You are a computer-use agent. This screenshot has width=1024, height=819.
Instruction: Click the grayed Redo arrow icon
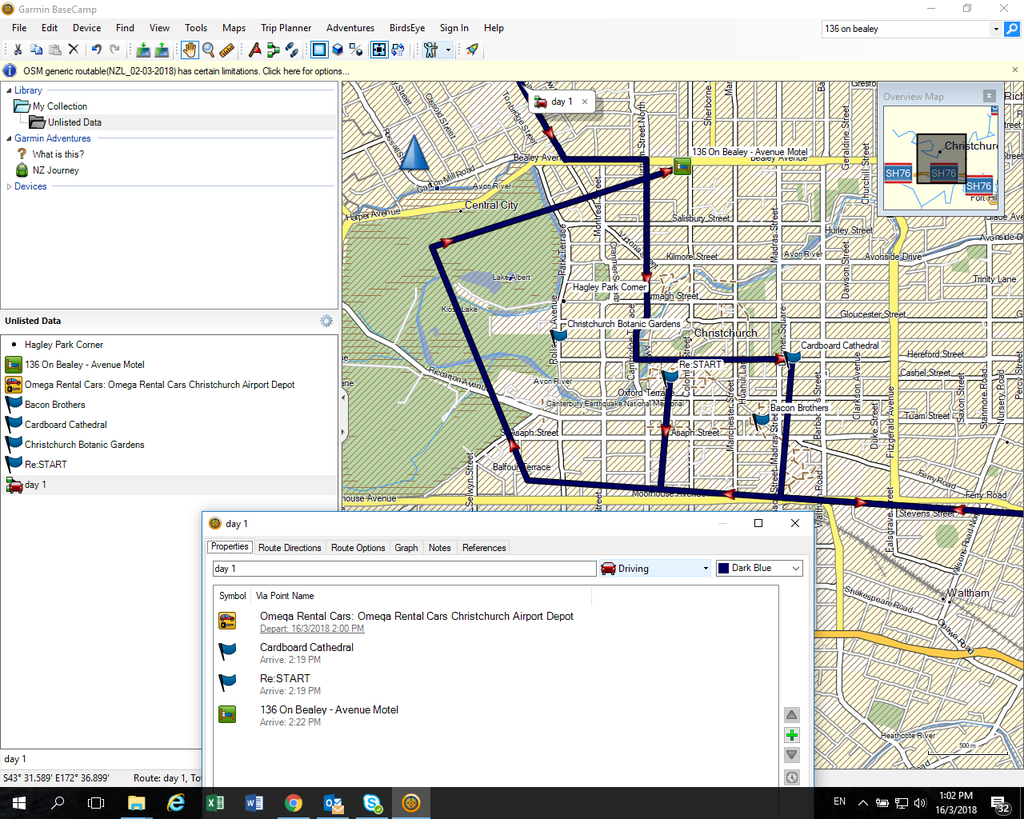pyautogui.click(x=115, y=50)
